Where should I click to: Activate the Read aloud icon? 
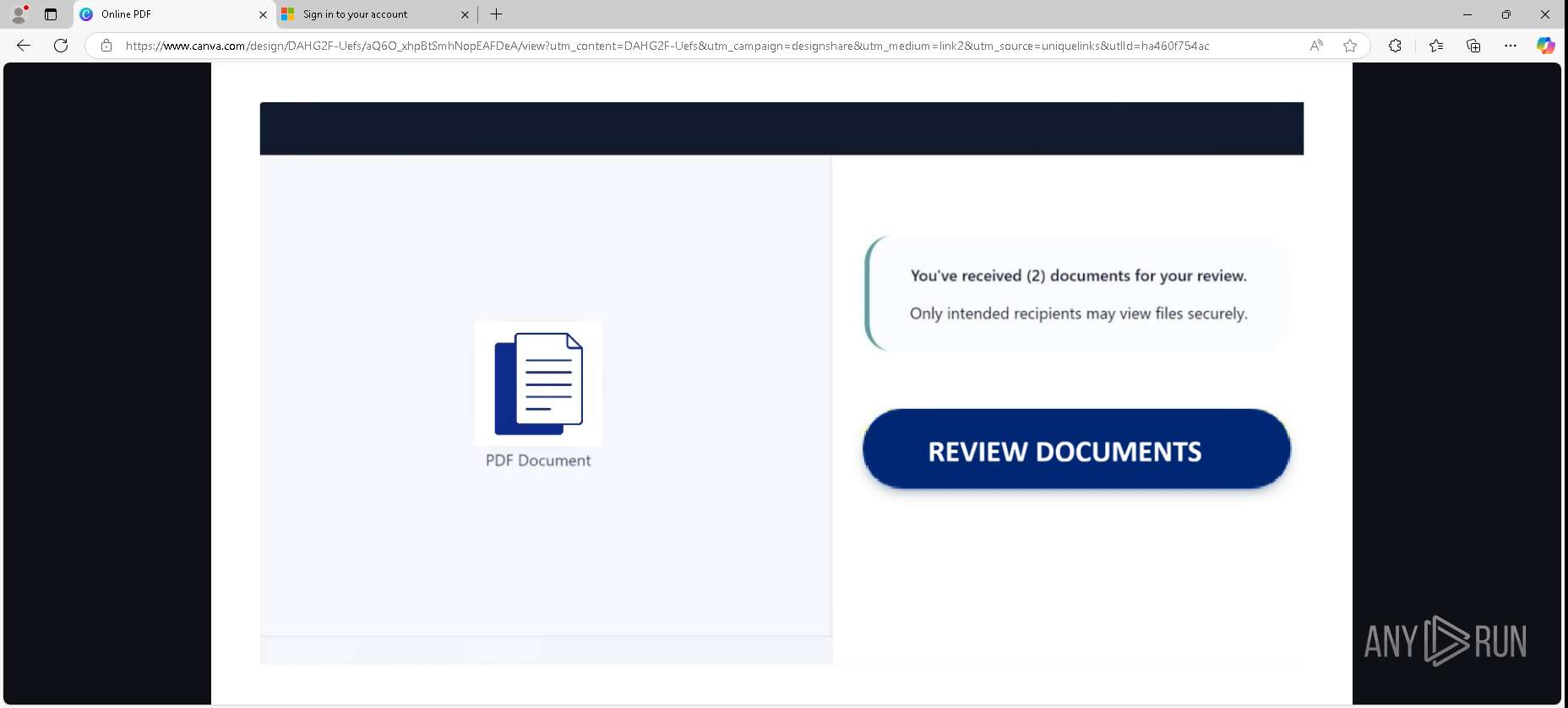click(x=1316, y=46)
